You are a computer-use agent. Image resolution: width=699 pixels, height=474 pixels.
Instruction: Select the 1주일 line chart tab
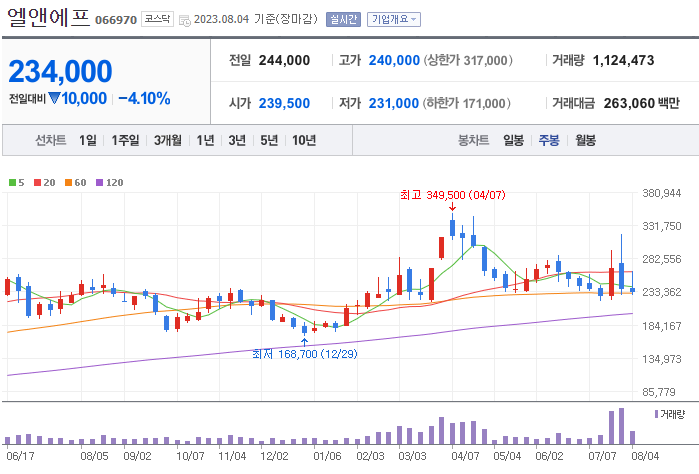pyautogui.click(x=125, y=140)
